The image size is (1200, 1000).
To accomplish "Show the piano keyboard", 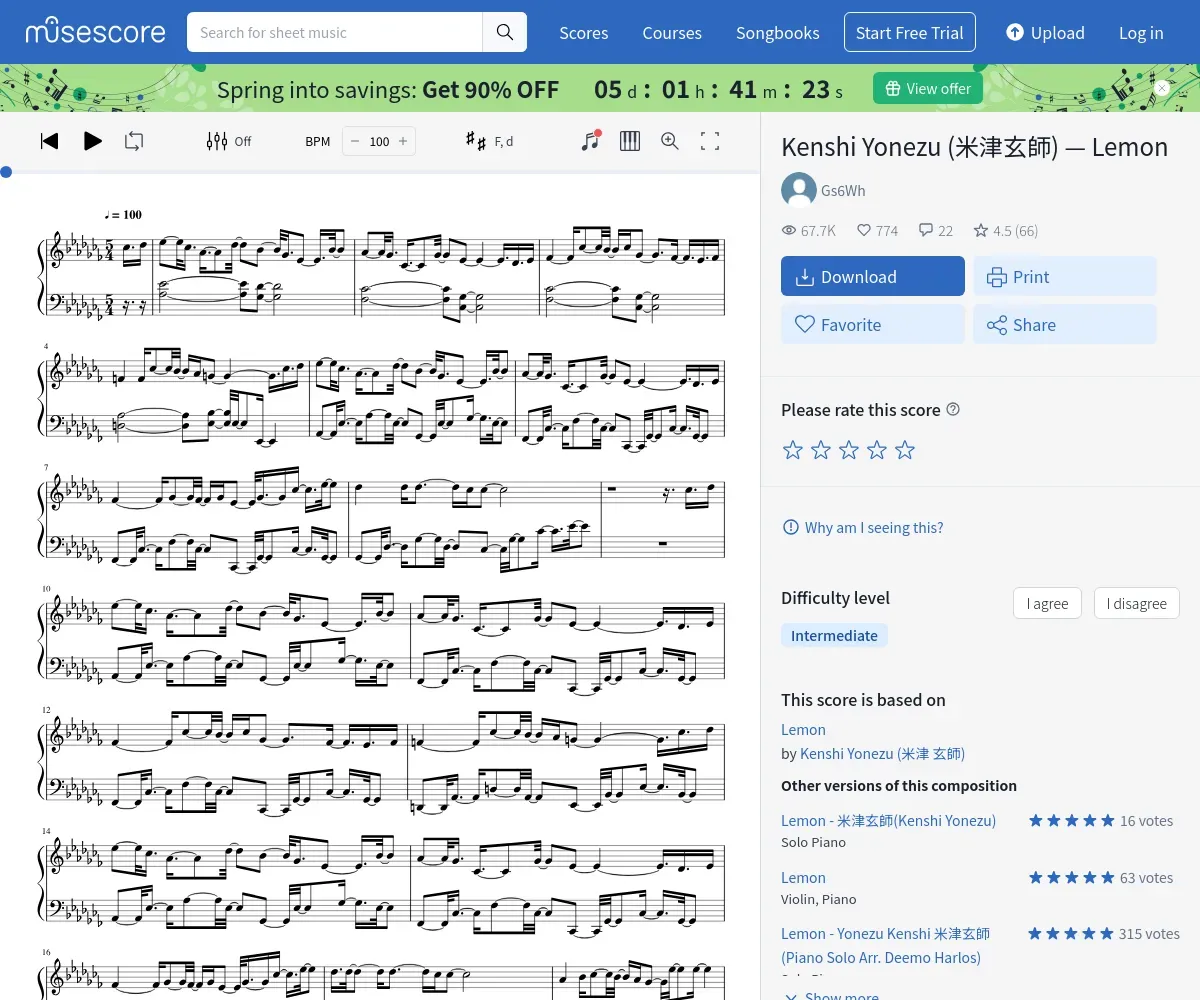I will [x=630, y=141].
